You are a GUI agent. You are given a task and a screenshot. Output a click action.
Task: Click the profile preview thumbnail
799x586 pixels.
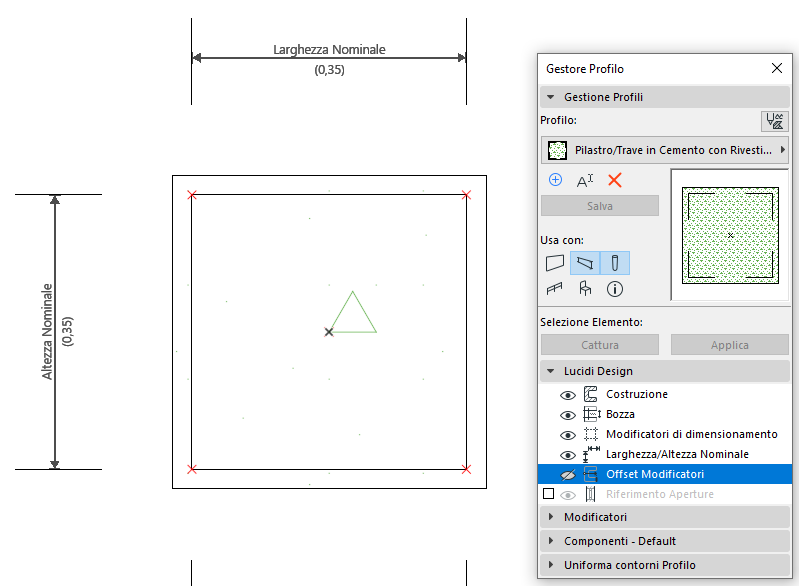point(730,235)
